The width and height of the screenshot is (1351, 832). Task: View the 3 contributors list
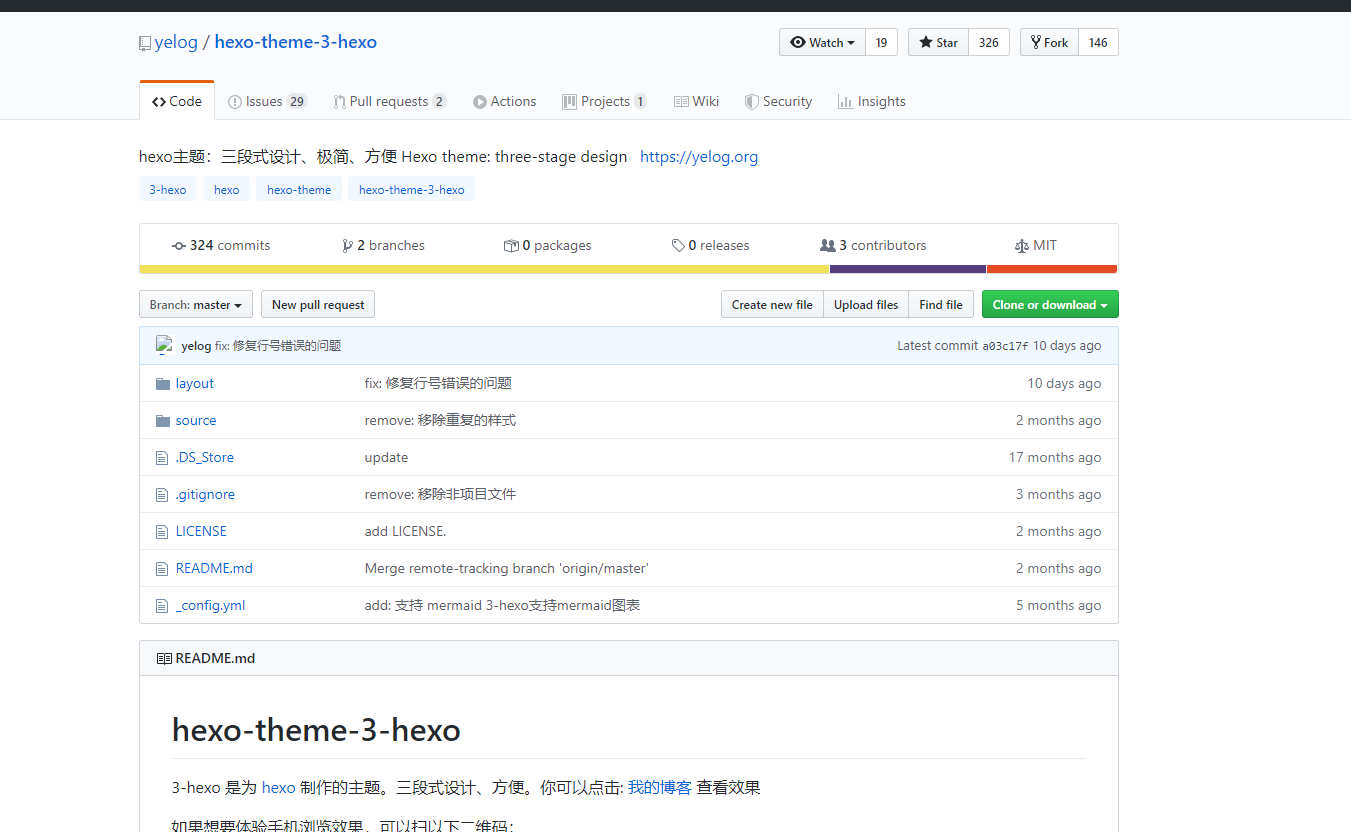point(873,246)
